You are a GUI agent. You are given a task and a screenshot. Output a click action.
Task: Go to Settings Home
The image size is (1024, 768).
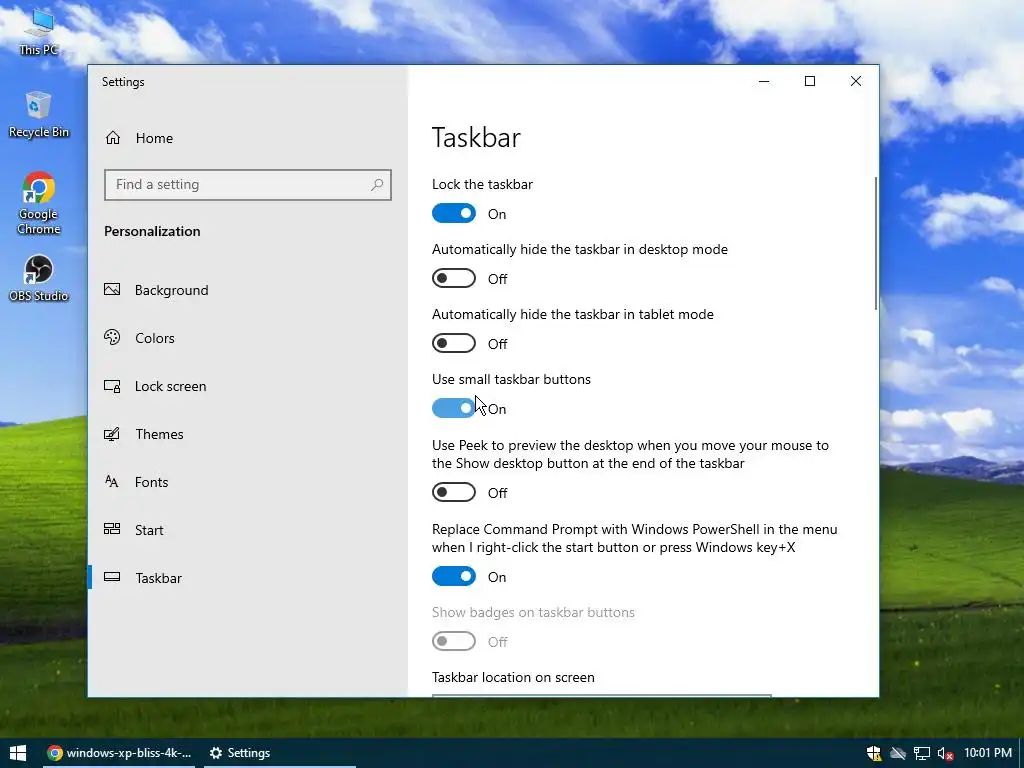[248, 138]
